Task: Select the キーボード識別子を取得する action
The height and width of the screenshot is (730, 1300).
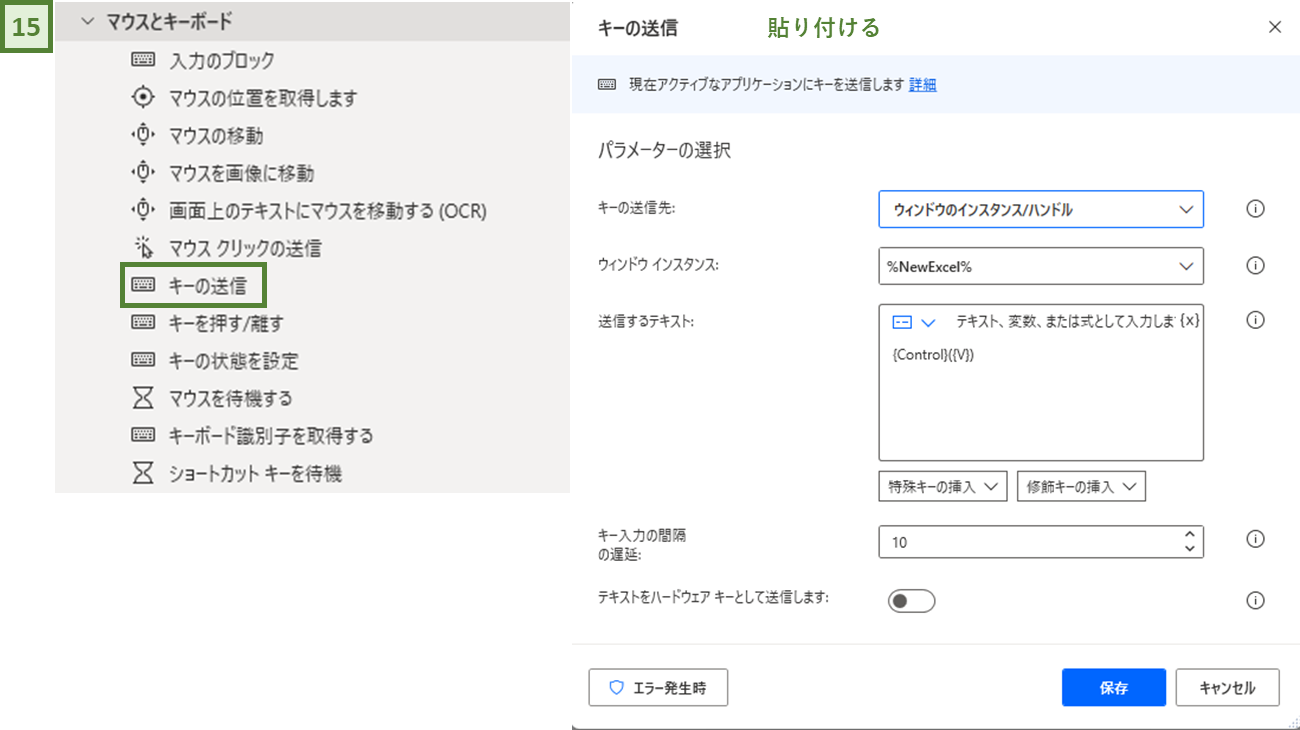Action: point(271,436)
